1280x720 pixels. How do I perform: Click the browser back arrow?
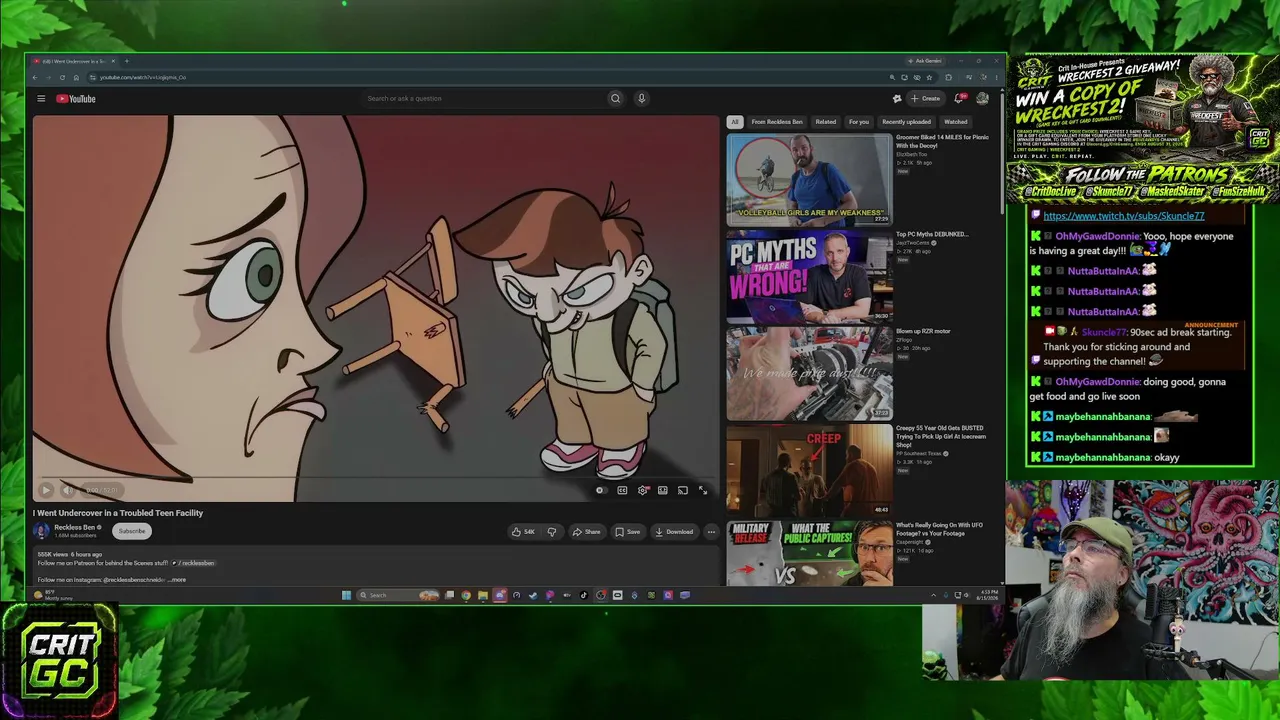point(35,77)
